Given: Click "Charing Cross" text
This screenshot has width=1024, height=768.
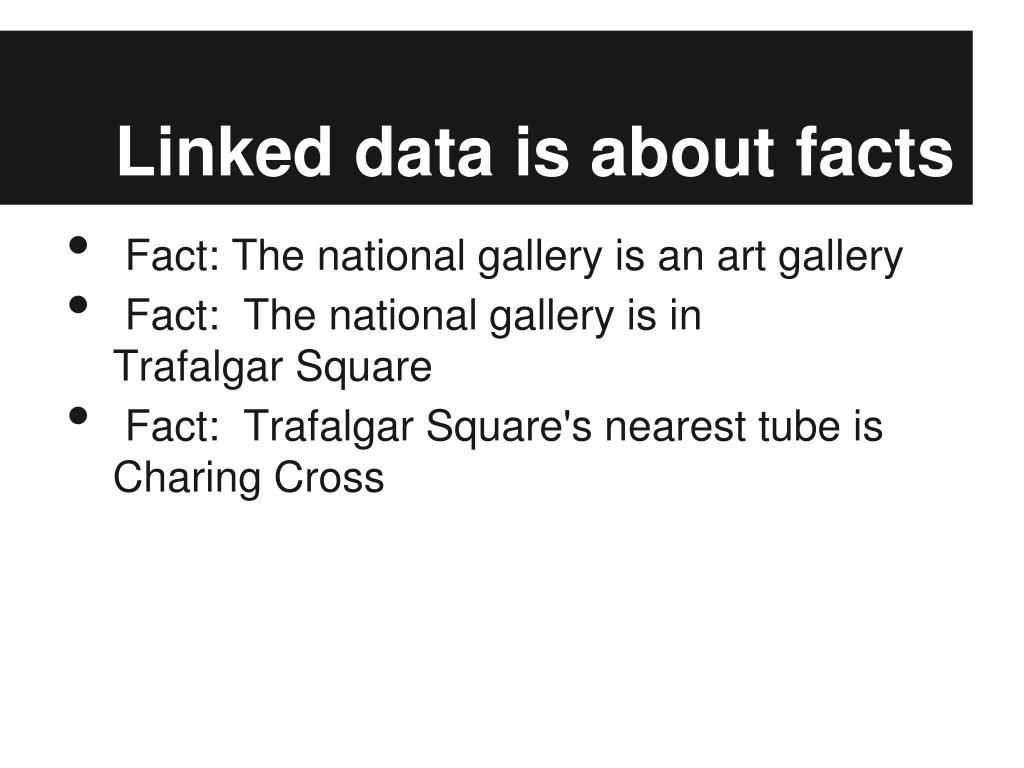Looking at the screenshot, I should tap(249, 477).
